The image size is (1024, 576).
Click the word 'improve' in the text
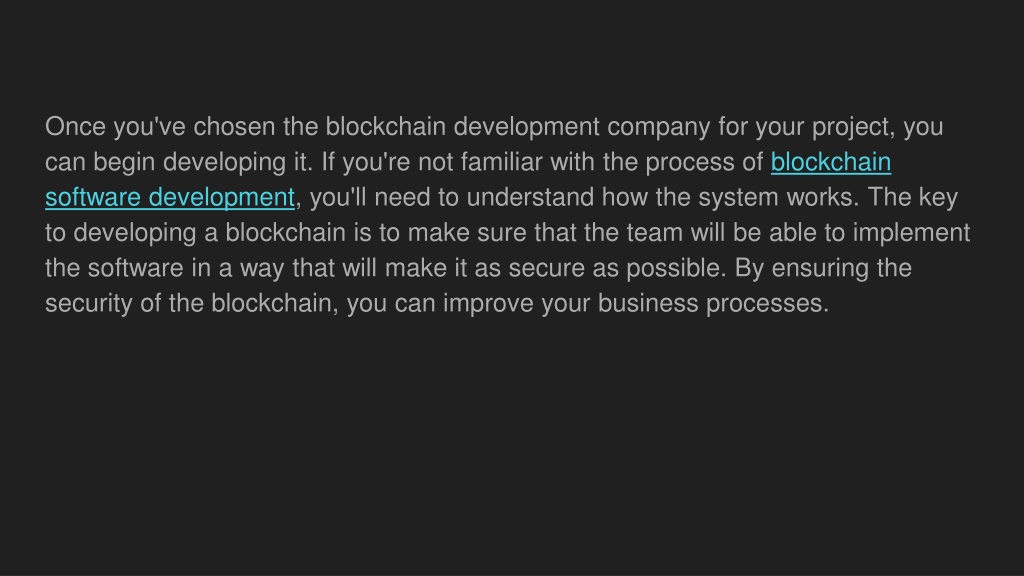(488, 304)
